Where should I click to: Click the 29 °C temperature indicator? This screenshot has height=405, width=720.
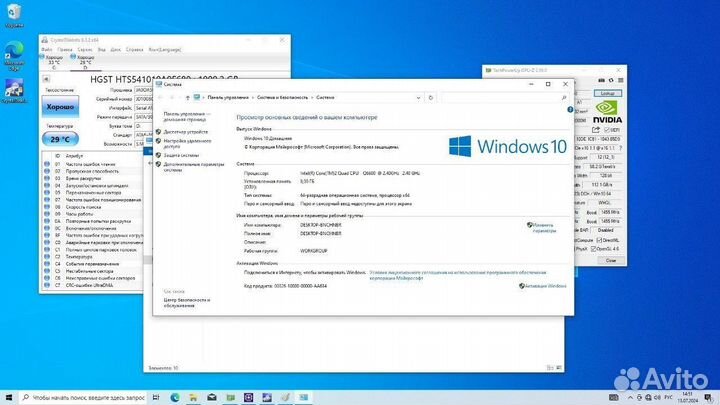pyautogui.click(x=61, y=141)
